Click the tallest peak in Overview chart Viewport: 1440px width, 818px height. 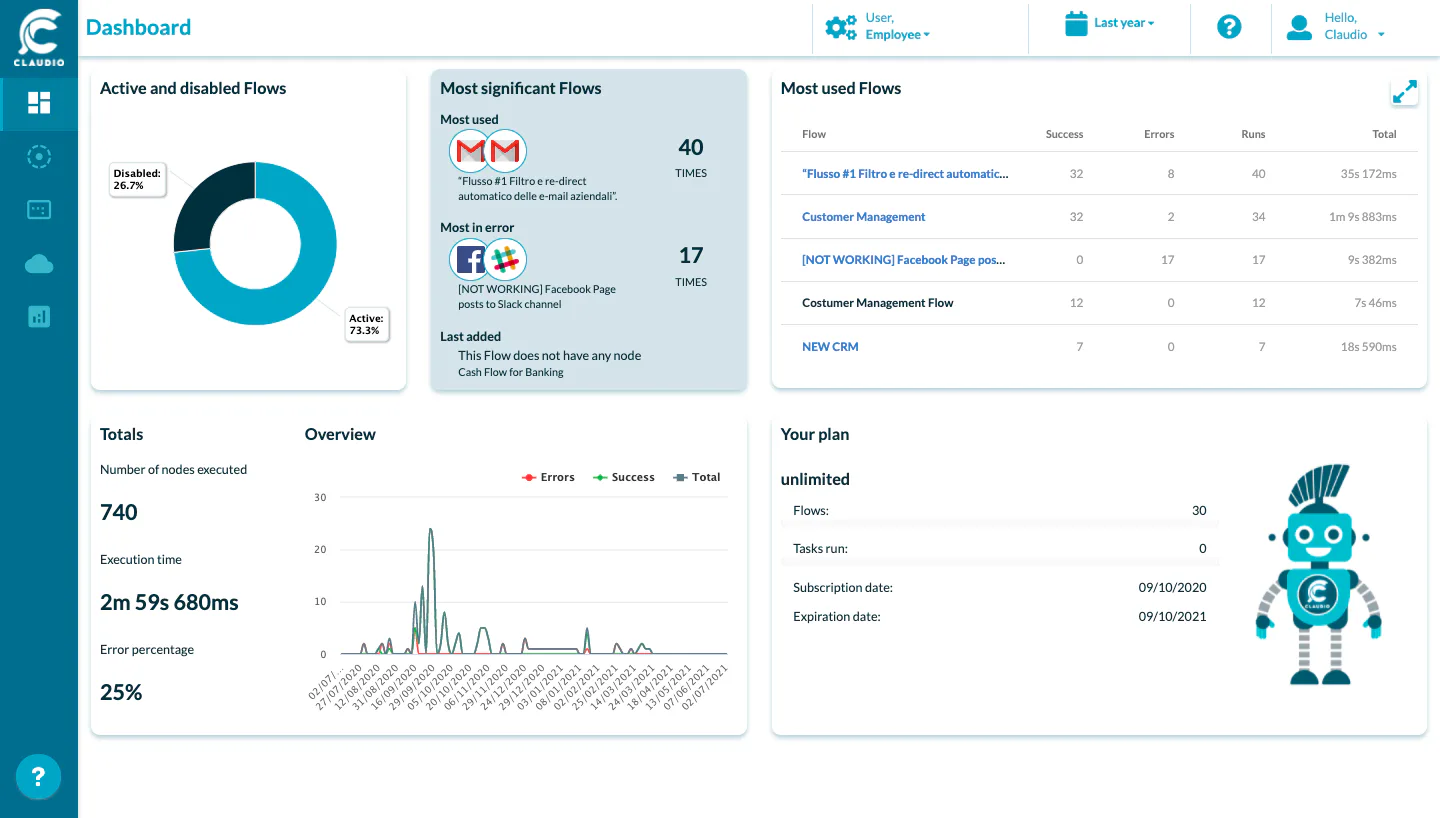[x=431, y=531]
